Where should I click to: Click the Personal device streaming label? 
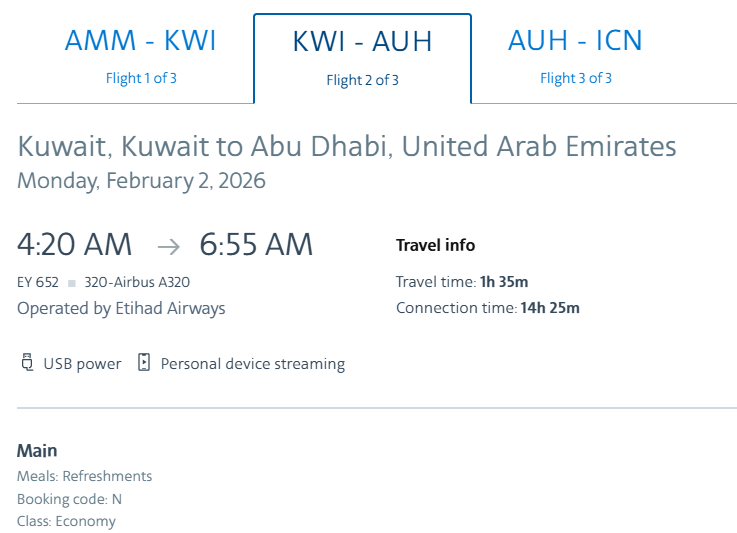[x=252, y=364]
